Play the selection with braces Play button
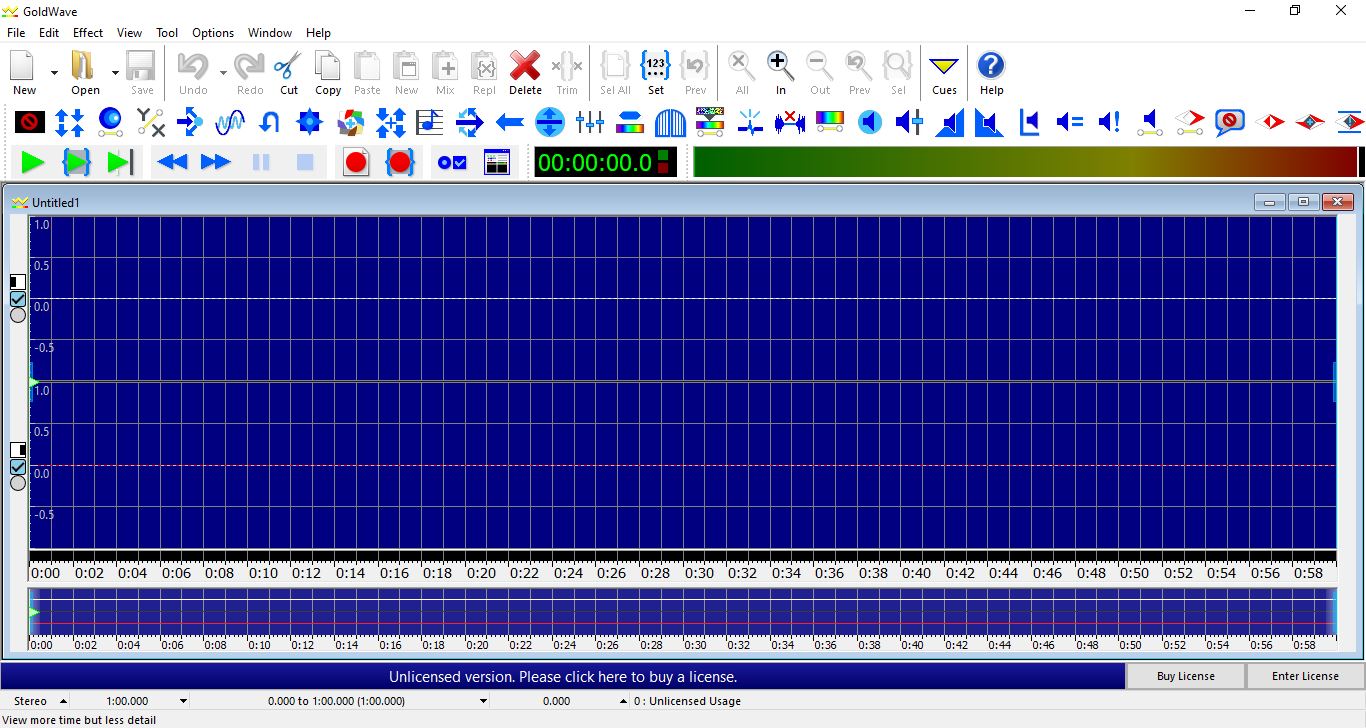The image size is (1366, 728). pyautogui.click(x=77, y=162)
